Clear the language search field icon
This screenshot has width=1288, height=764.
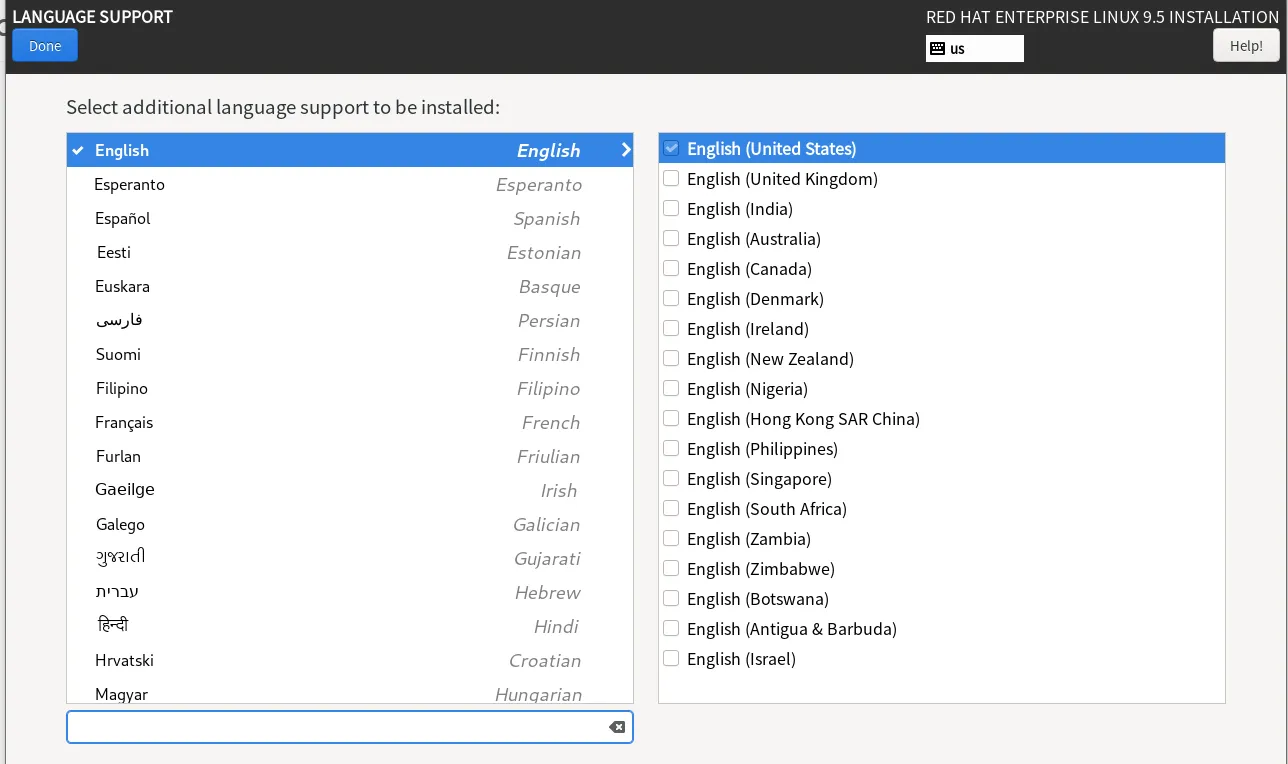click(617, 727)
